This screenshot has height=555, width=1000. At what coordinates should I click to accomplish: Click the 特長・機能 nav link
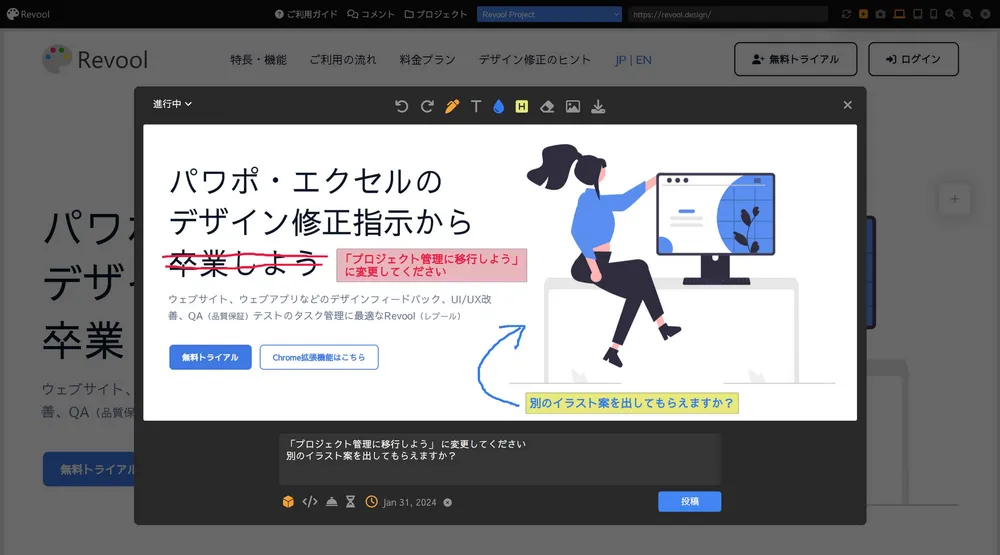pyautogui.click(x=258, y=60)
